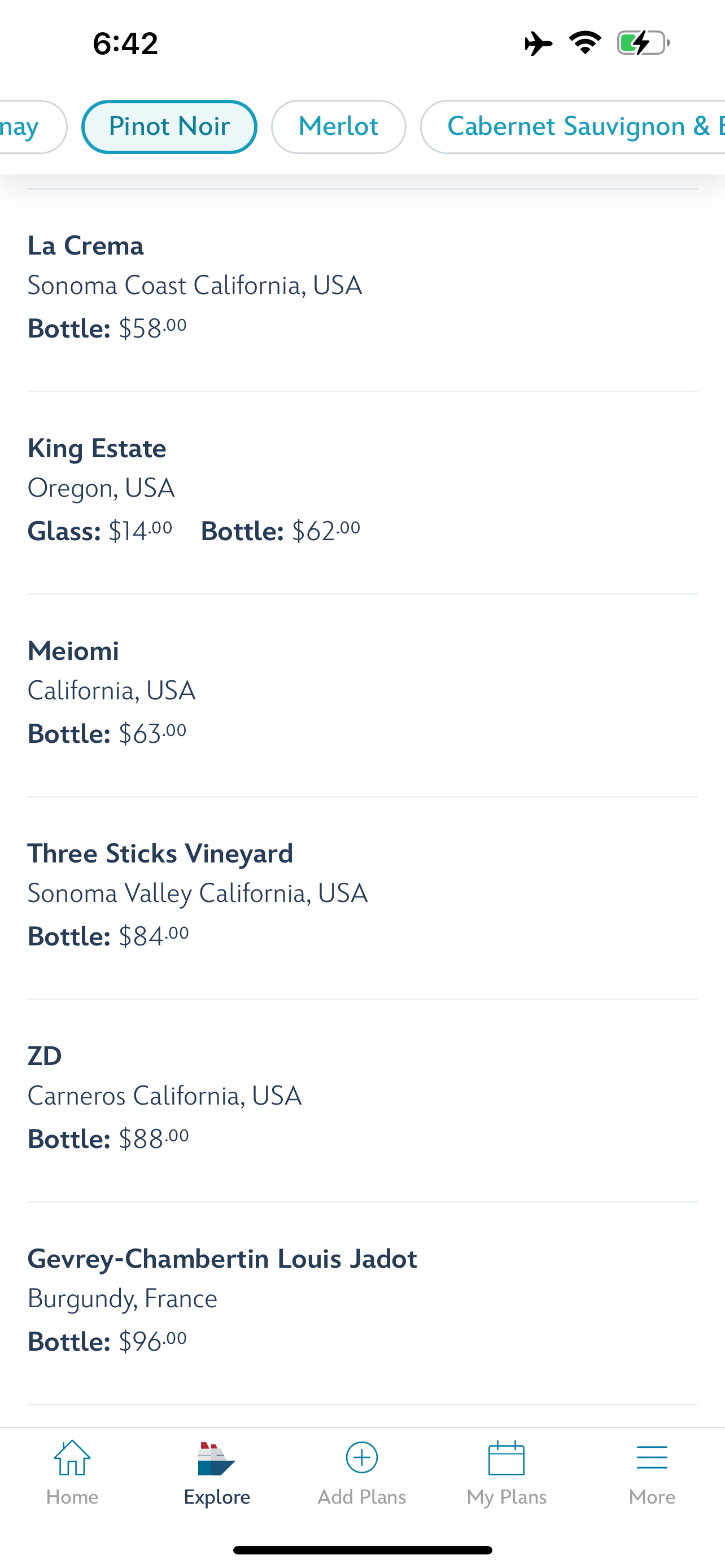
Task: Switch to the Merlot filter chip
Action: pos(338,126)
